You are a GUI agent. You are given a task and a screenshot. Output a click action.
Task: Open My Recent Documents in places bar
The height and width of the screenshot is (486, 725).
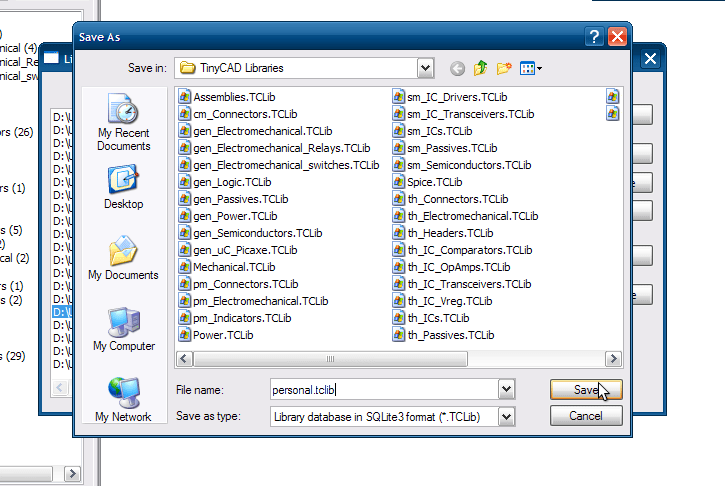click(123, 122)
